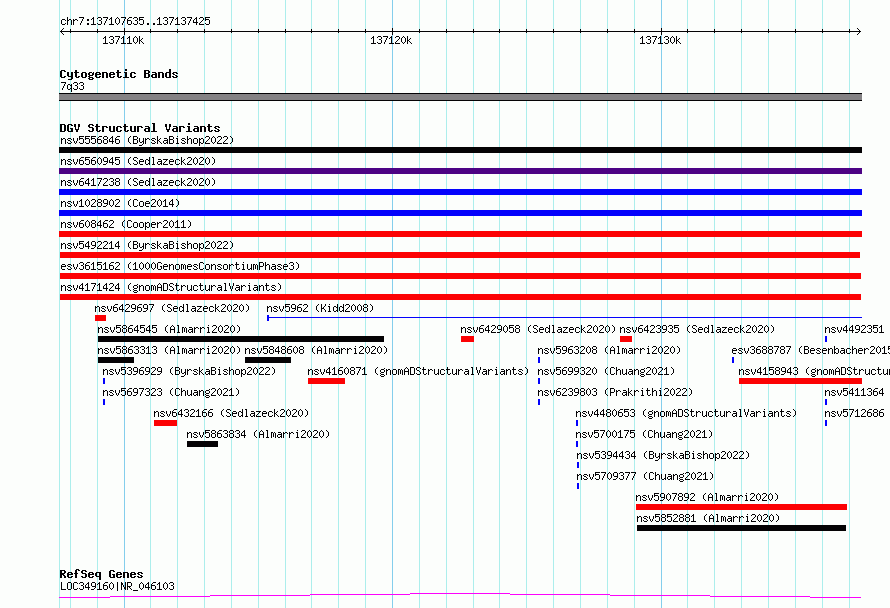Click the nsv4480653 (gnomADStructuralVariants) label
Screen dimensions: 890x608
point(686,413)
